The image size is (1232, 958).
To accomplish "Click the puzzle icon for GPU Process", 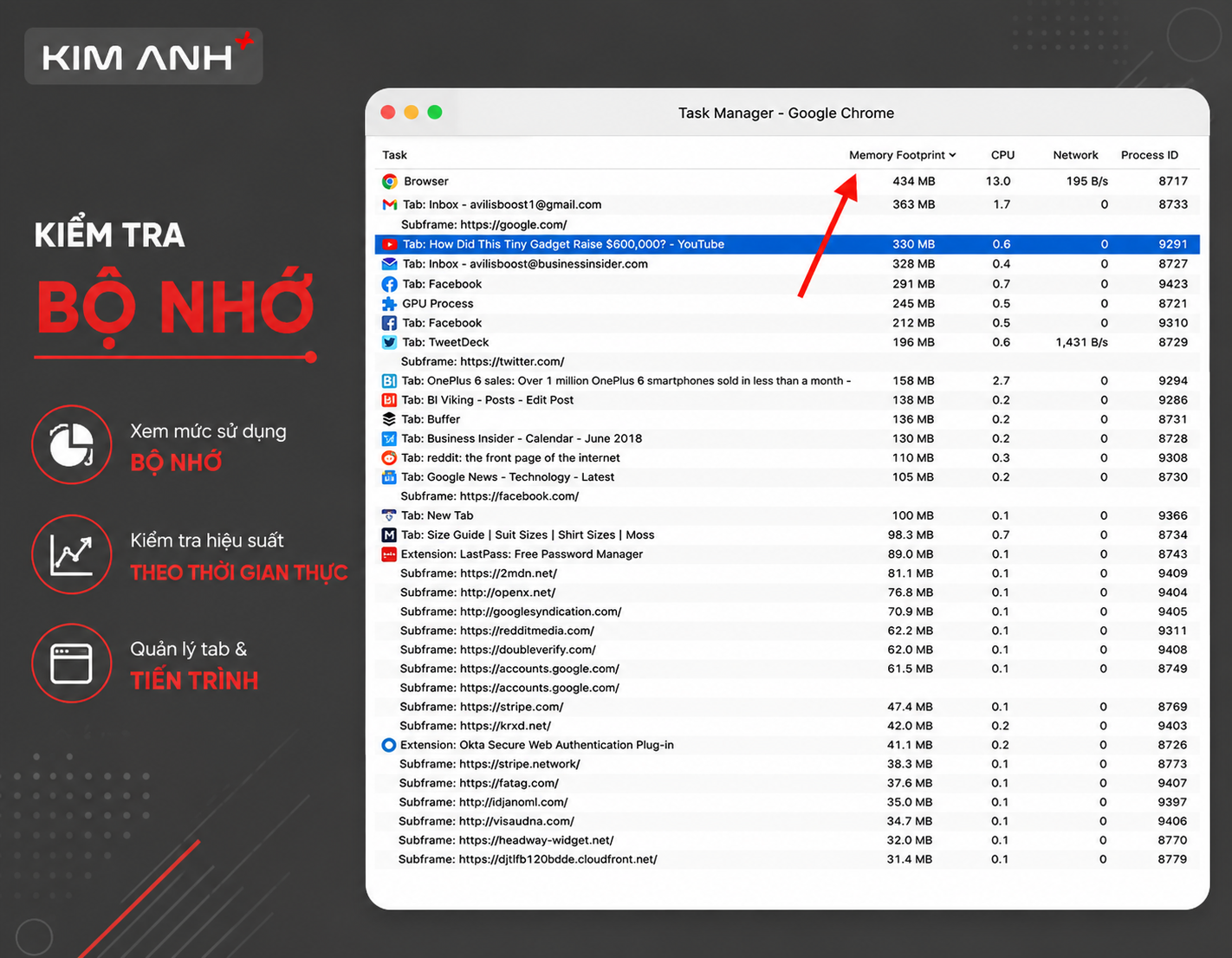I will [390, 304].
